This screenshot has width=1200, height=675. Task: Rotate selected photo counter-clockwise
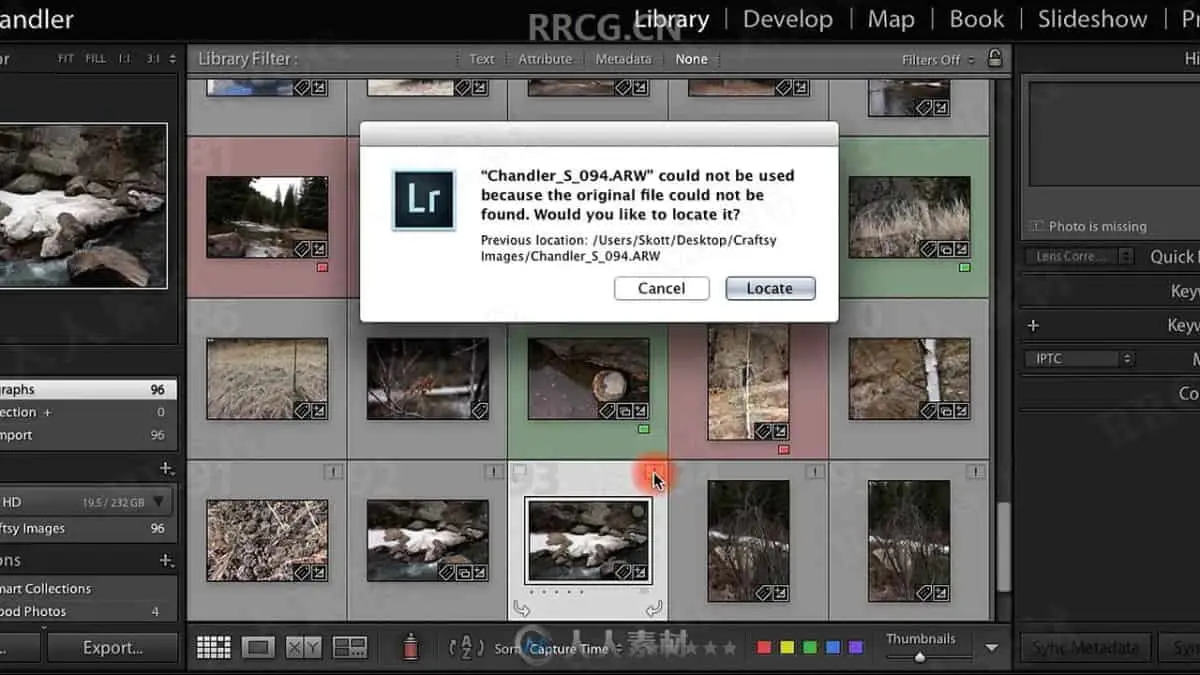521,608
